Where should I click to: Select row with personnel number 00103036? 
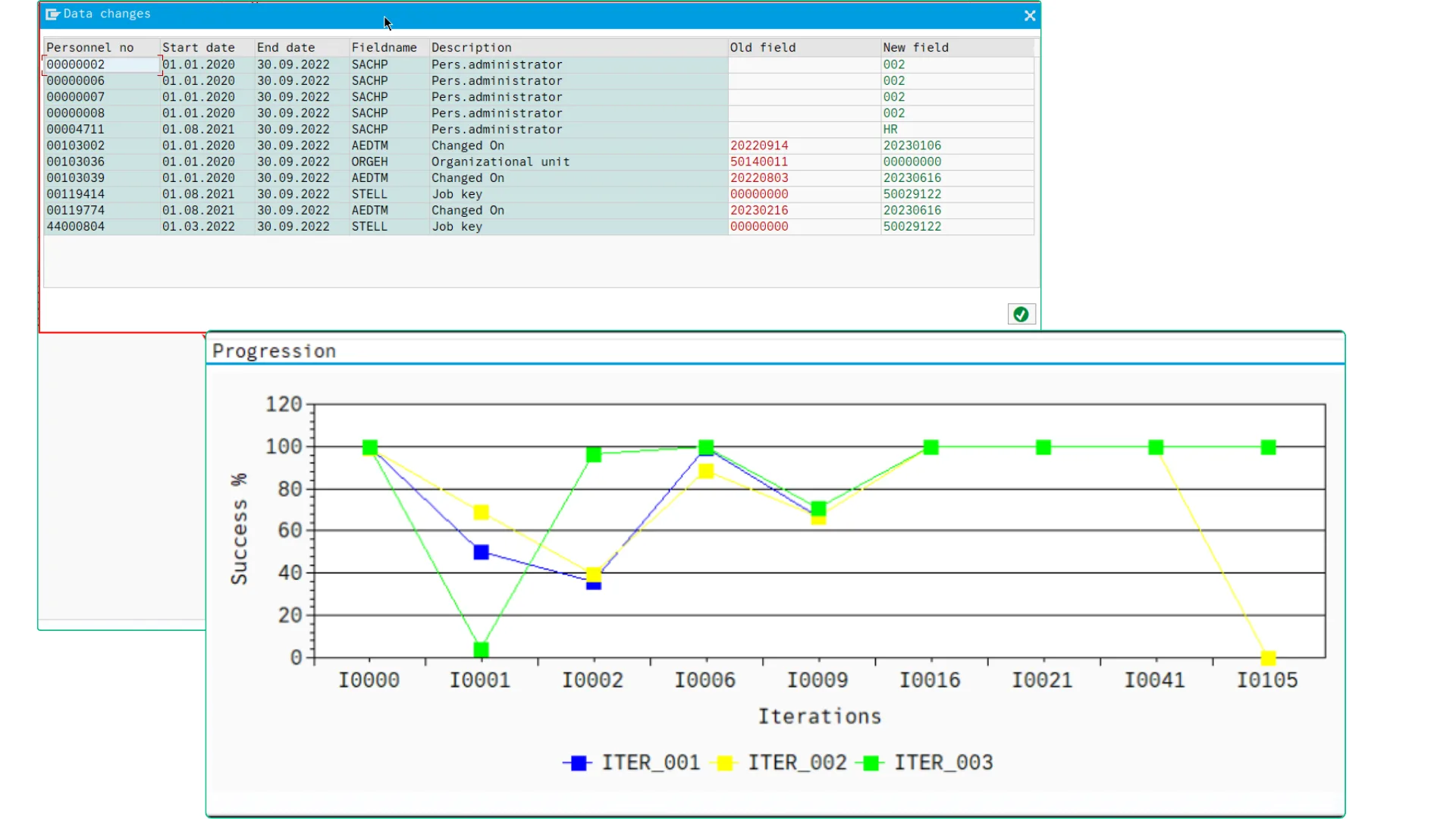coord(538,162)
